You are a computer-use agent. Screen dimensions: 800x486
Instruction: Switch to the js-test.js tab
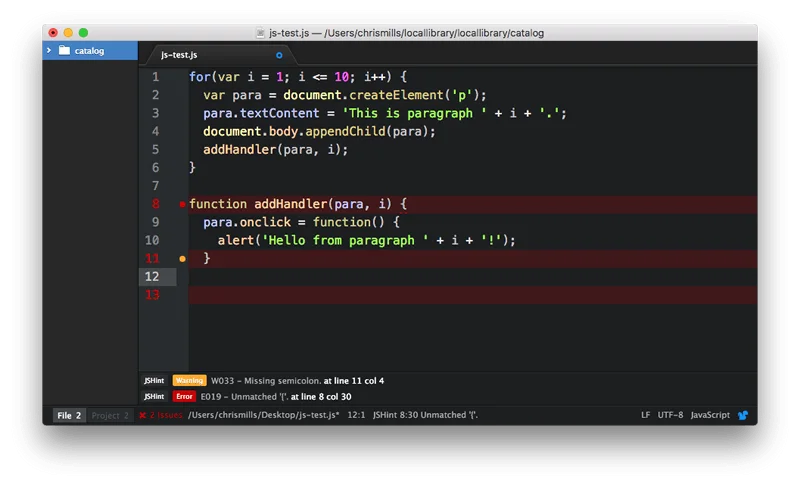click(179, 55)
